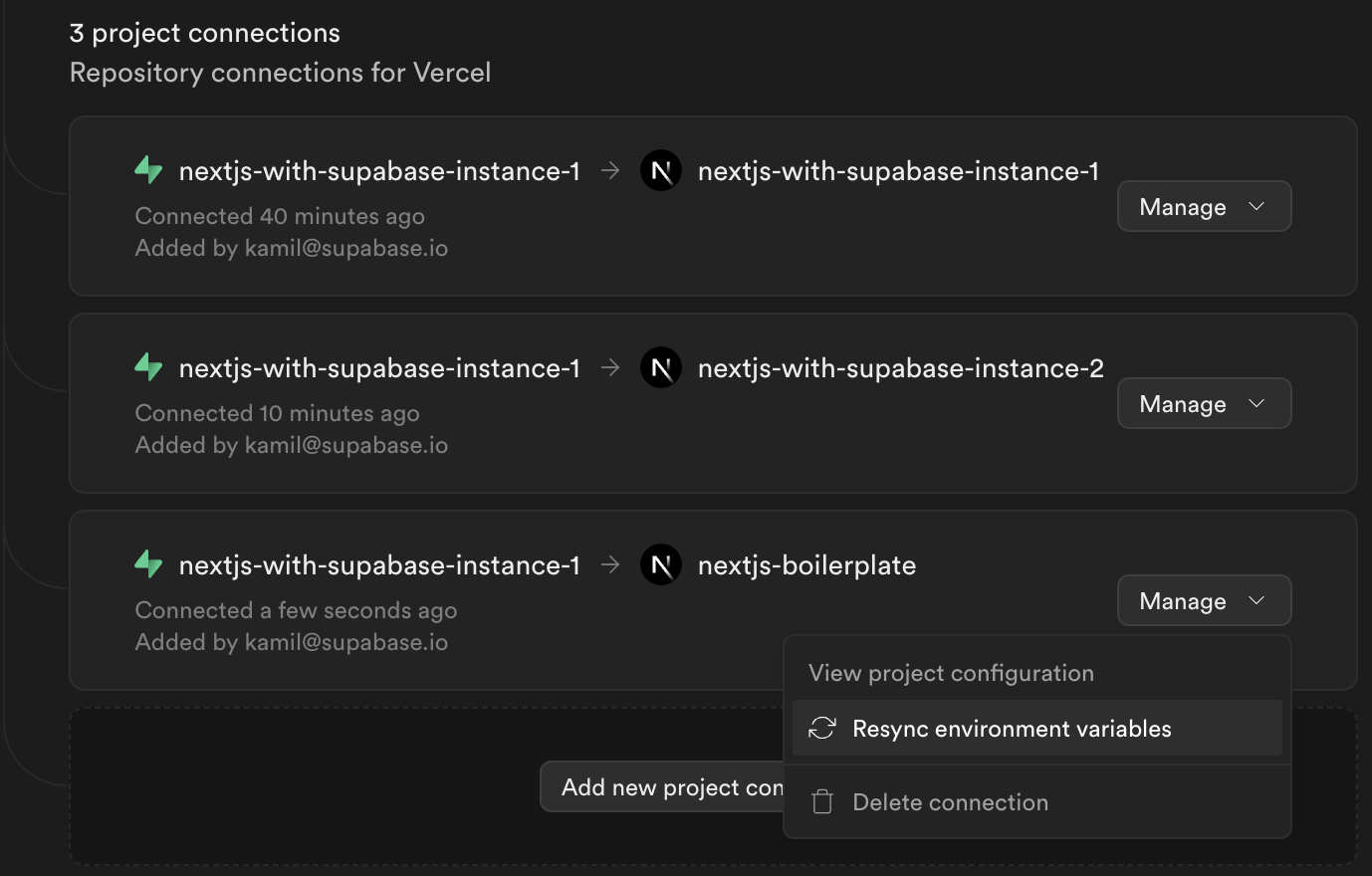Image resolution: width=1372 pixels, height=876 pixels.
Task: Click the arrow between the first repository pair
Action: pos(609,170)
